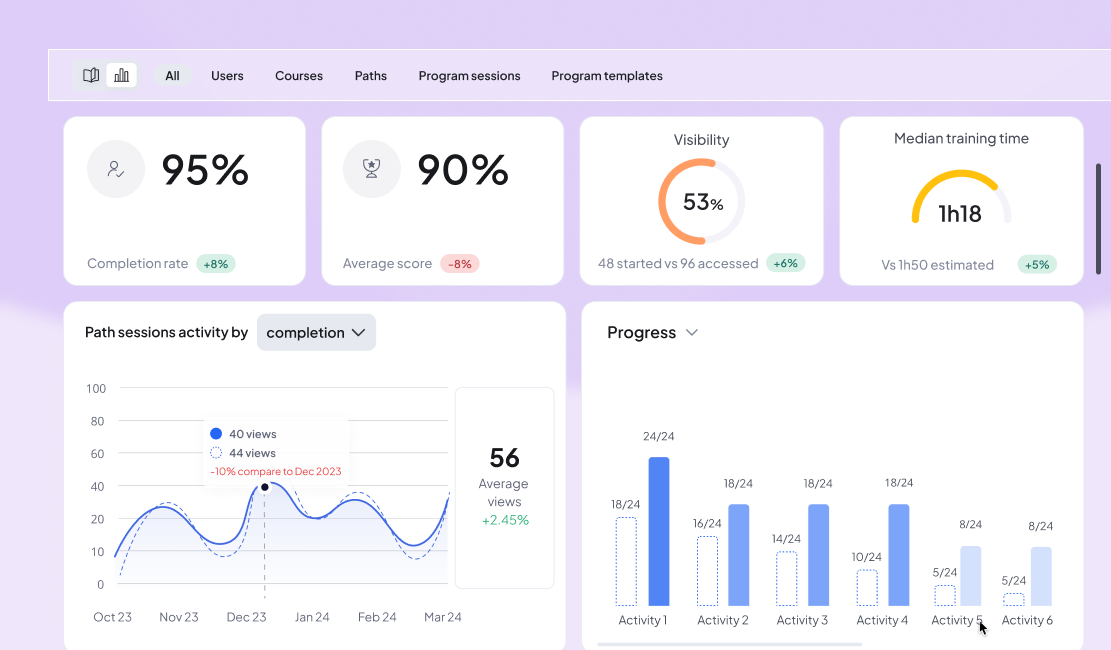Image resolution: width=1111 pixels, height=650 pixels.
Task: Toggle the solid blue 40 views legend dot
Action: [218, 433]
